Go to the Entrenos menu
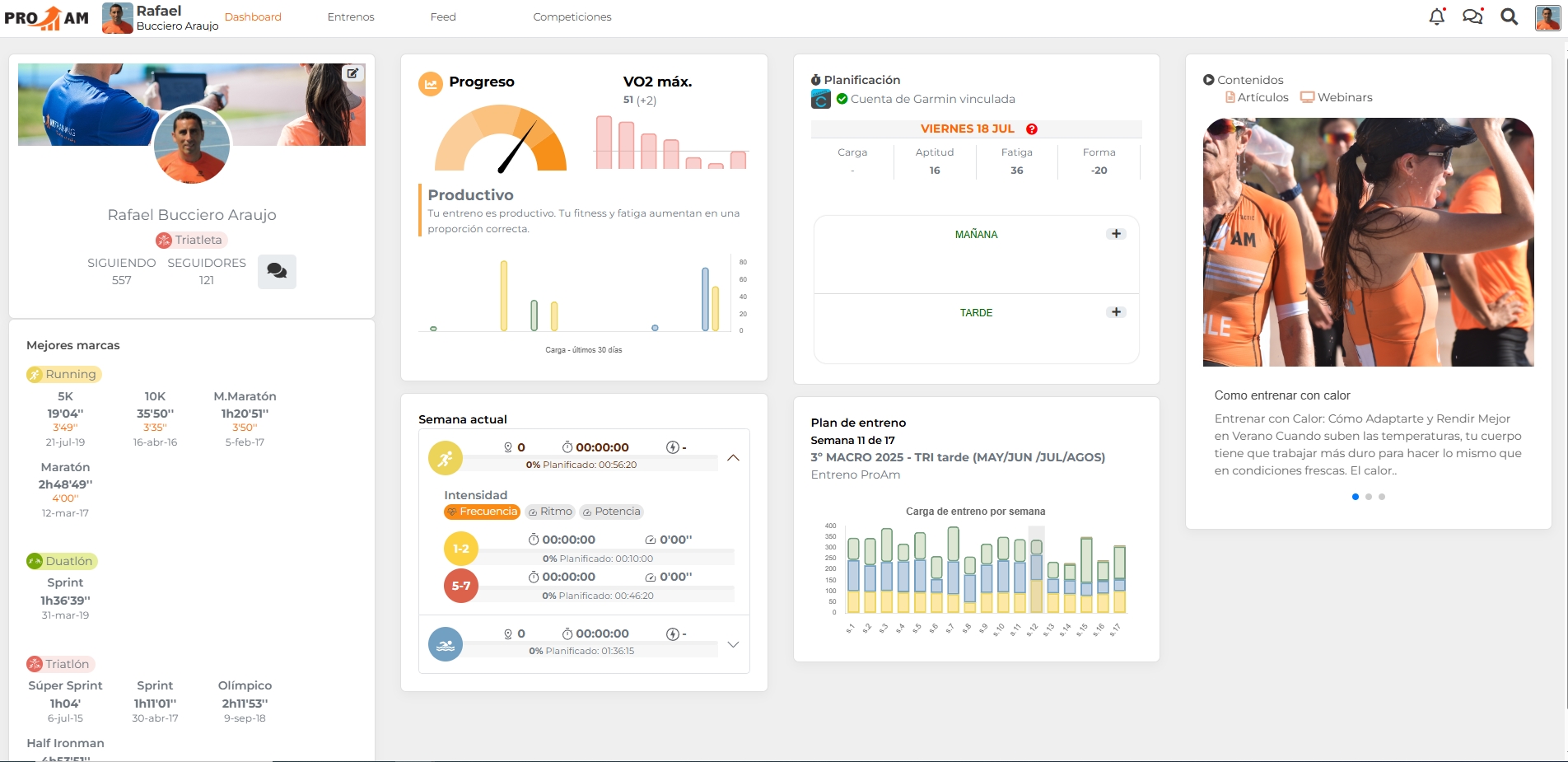 (351, 17)
